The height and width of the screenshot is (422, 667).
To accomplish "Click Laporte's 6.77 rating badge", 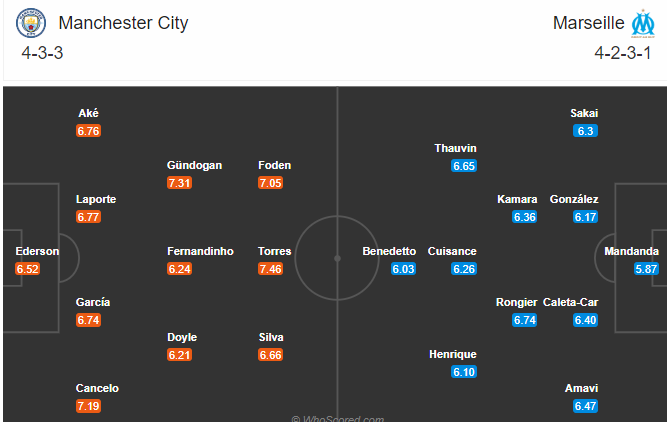I will tap(89, 217).
